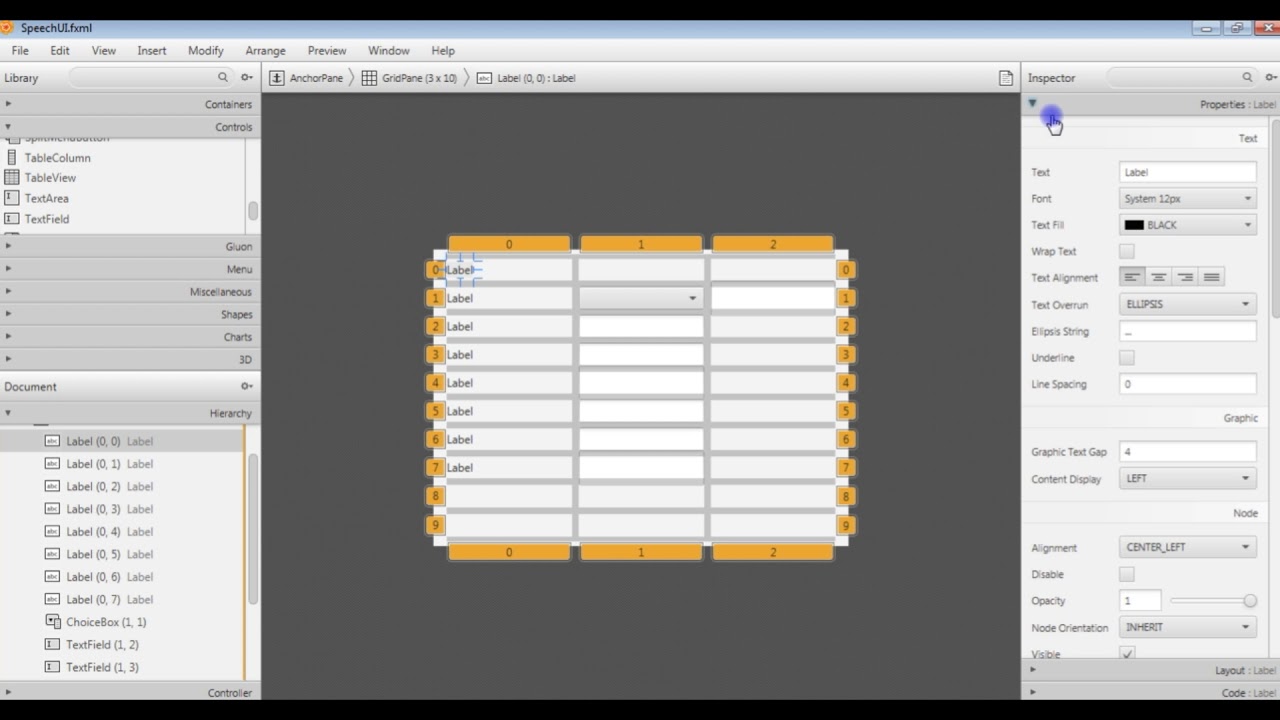Click the document notes icon above canvas

[1006, 78]
